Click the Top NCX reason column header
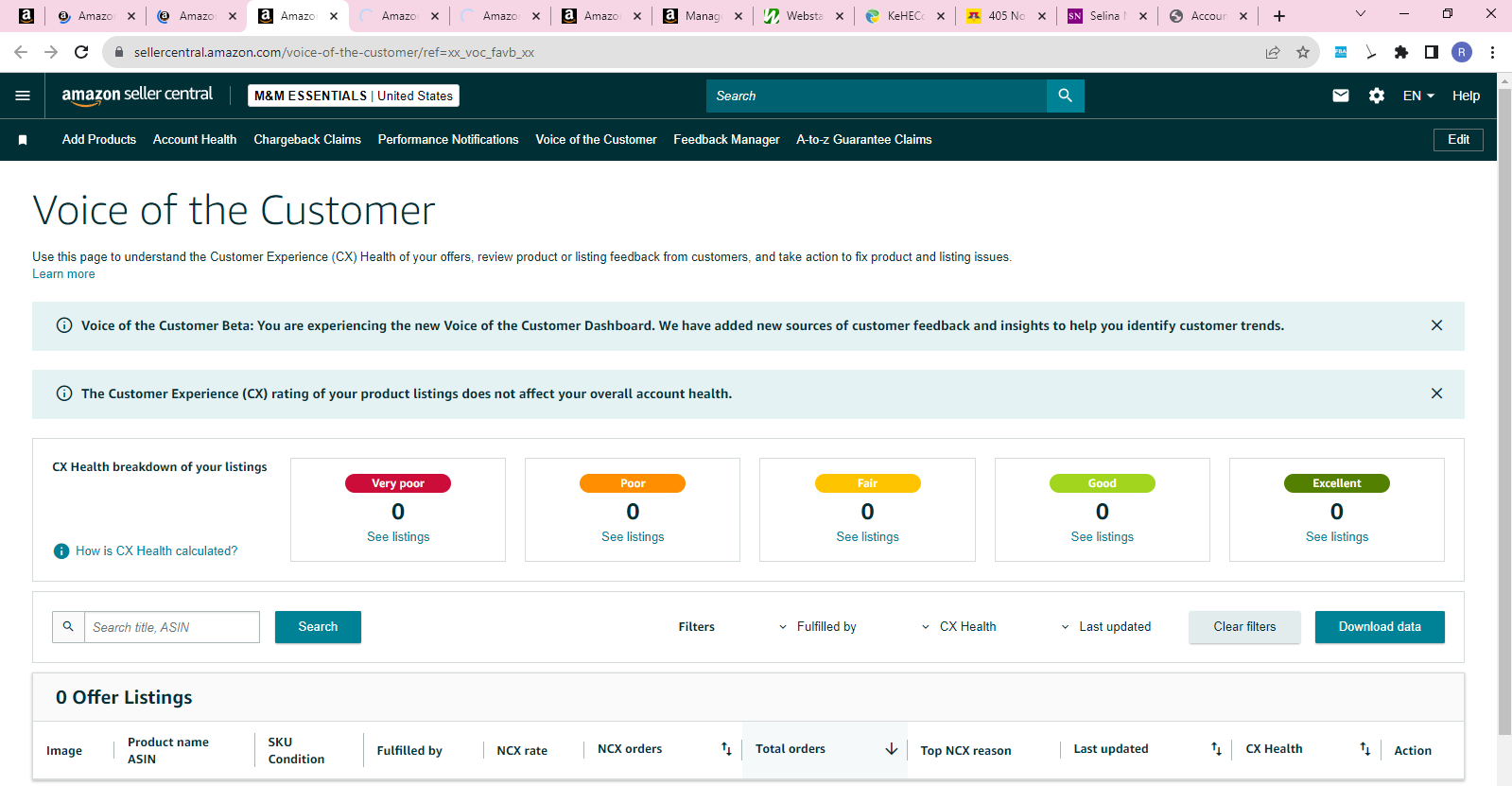 tap(965, 750)
